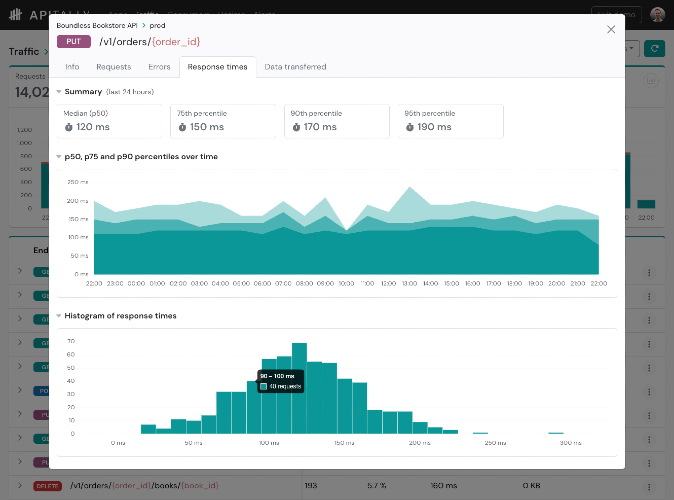Collapse the Summary section
The width and height of the screenshot is (674, 500).
pyautogui.click(x=58, y=92)
